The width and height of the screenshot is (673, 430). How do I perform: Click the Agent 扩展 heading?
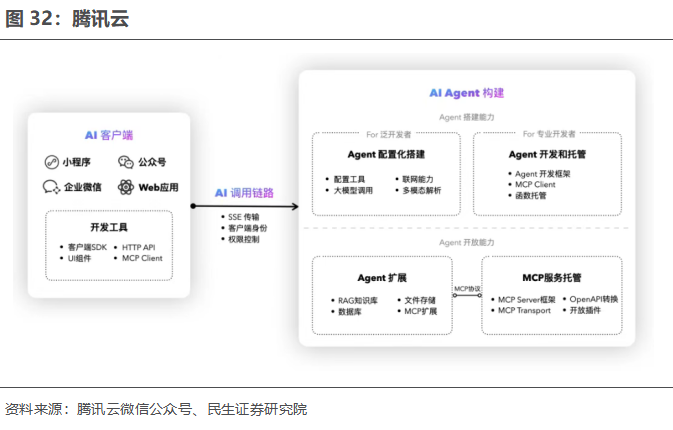(382, 278)
